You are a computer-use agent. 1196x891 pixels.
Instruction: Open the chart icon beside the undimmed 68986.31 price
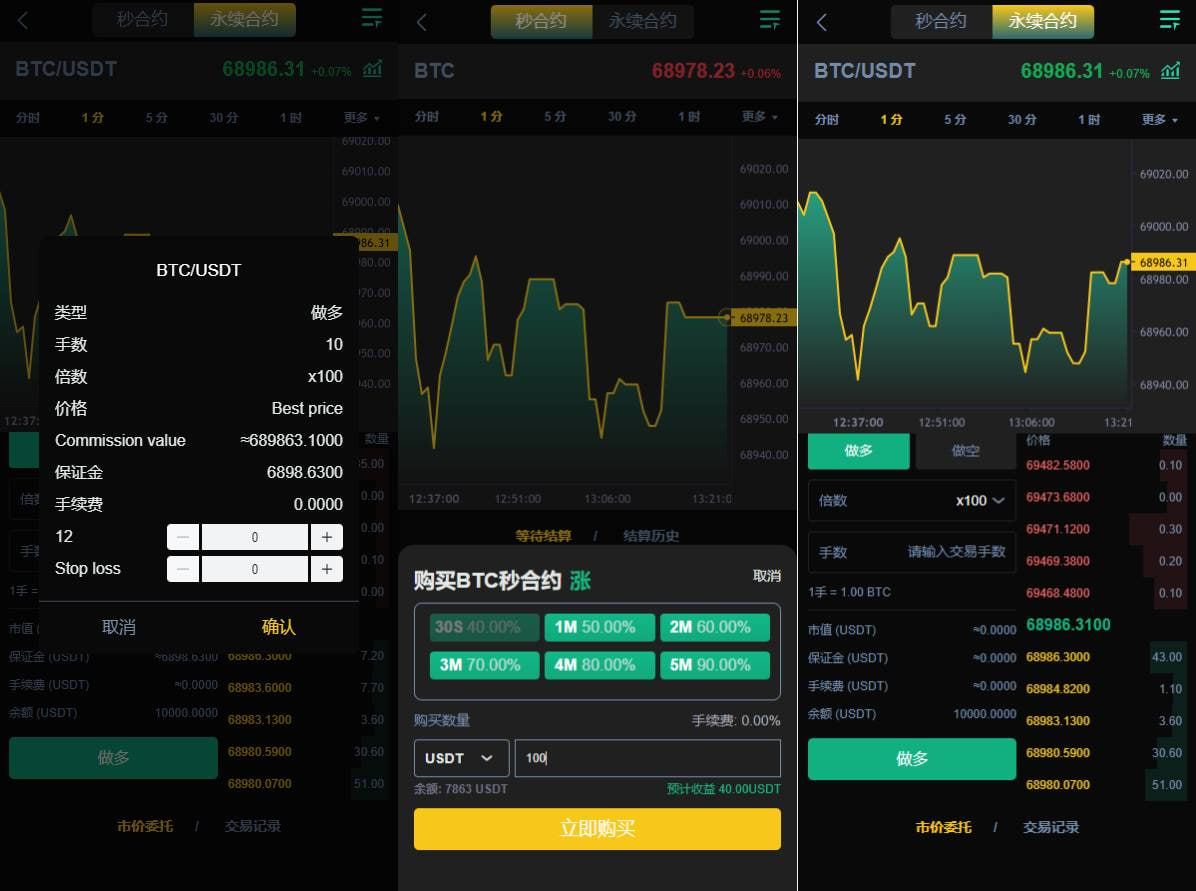click(1170, 71)
